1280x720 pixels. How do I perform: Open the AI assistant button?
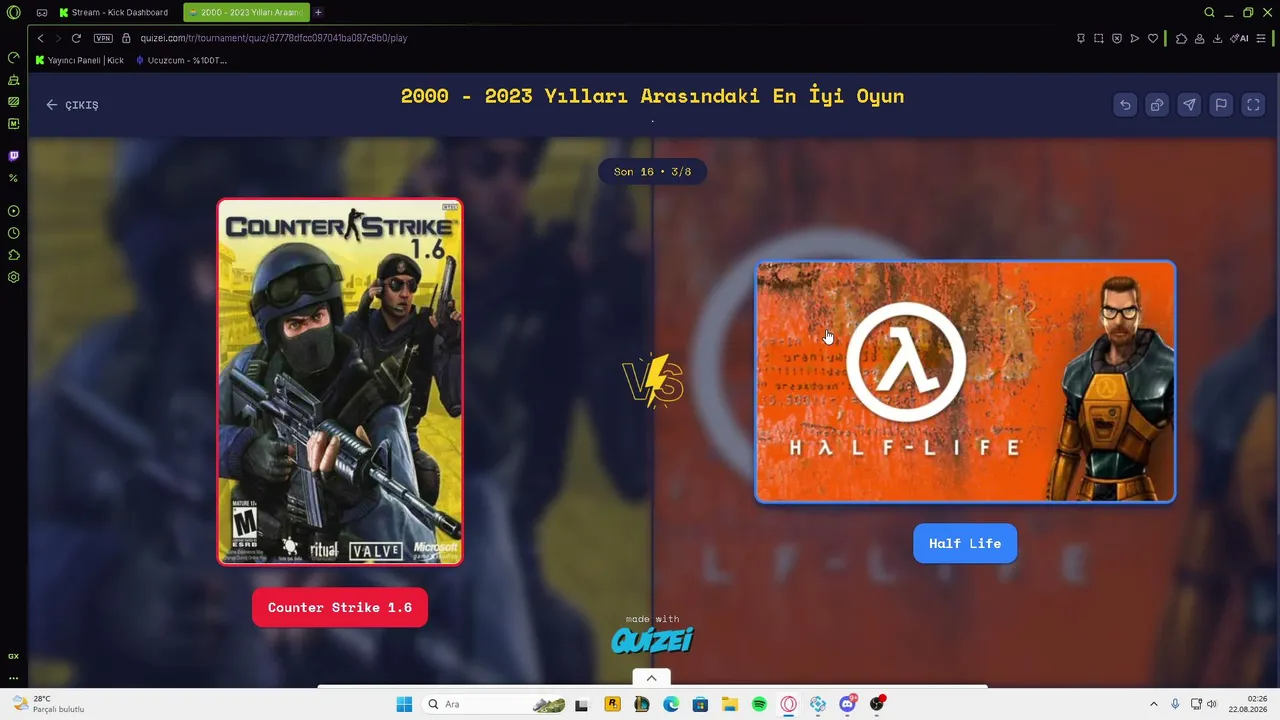point(1240,38)
